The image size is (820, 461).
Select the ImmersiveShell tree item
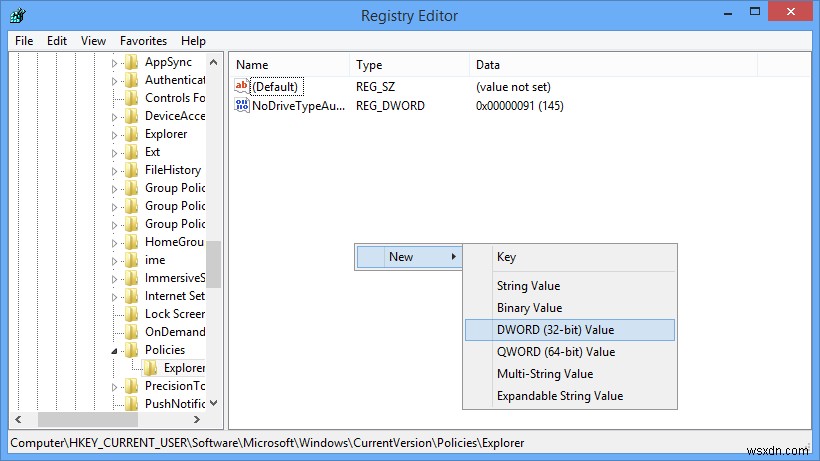coord(175,278)
